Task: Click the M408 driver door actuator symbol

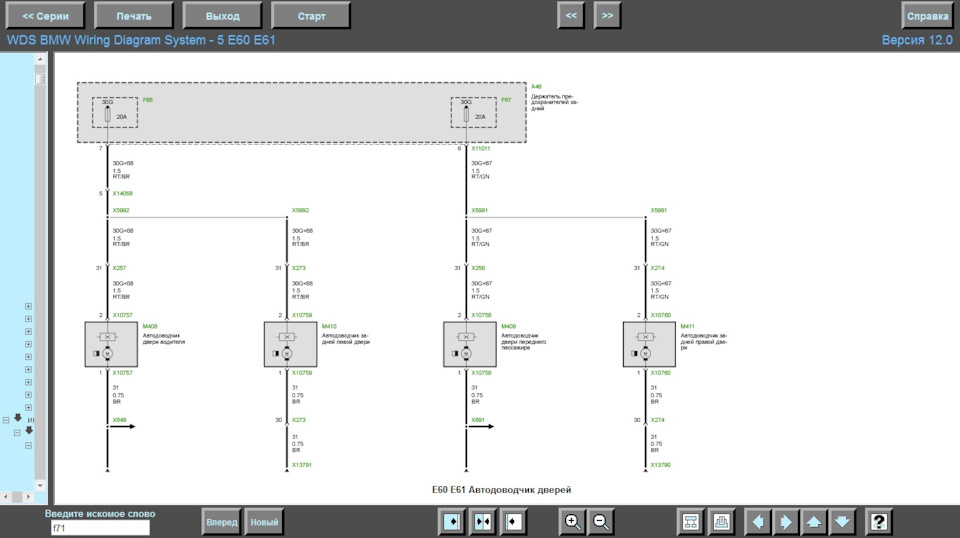Action: (x=111, y=345)
